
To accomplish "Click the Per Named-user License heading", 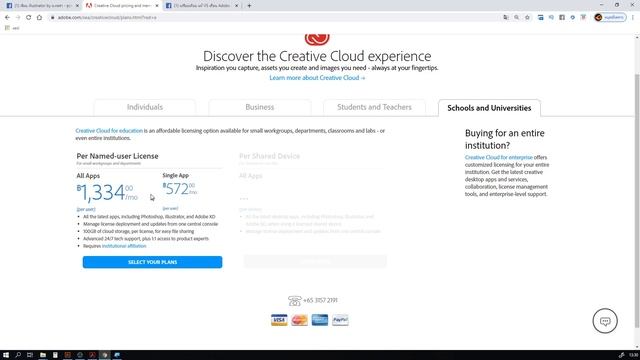I will click(118, 156).
